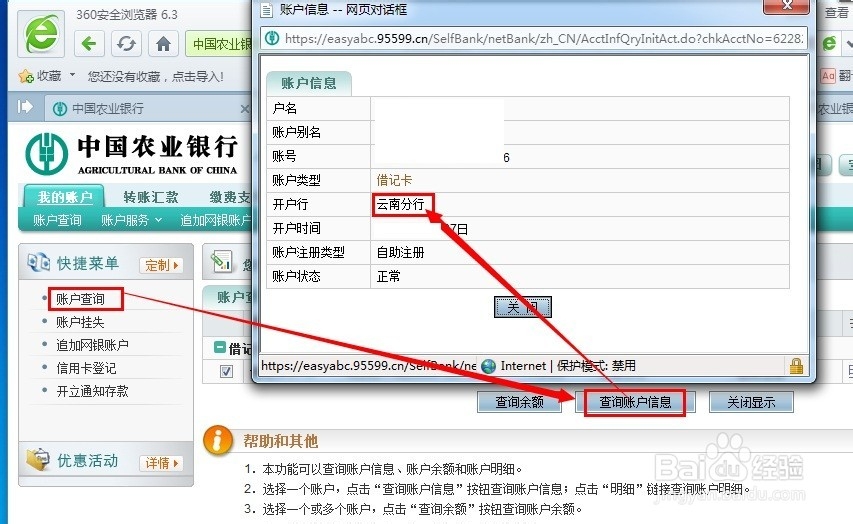
Task: Click the orange info icon beside 帮助和其他
Action: click(x=218, y=440)
